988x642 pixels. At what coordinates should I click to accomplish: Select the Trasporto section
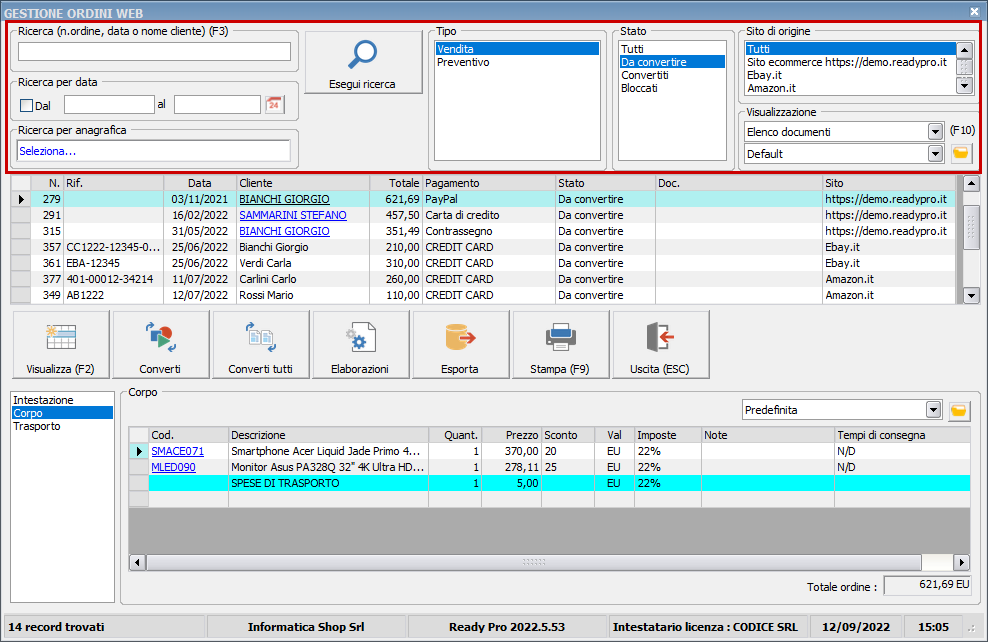click(37, 426)
